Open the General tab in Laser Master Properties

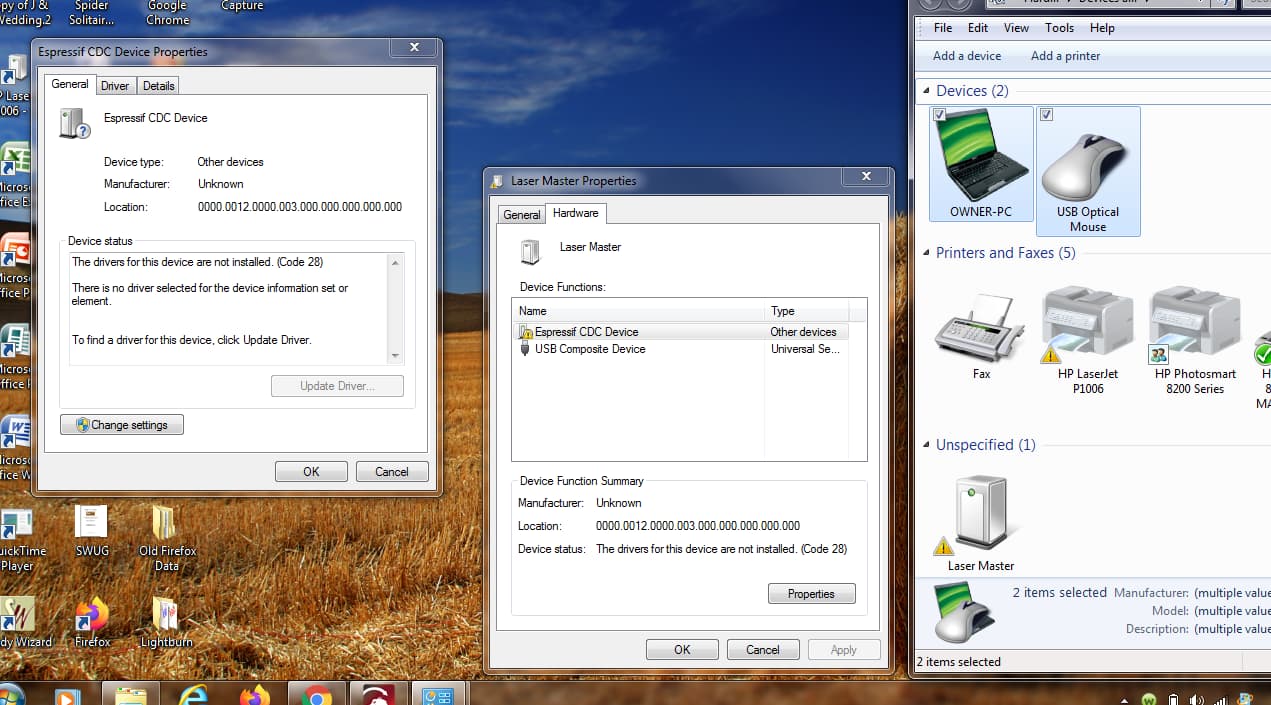[x=521, y=215]
